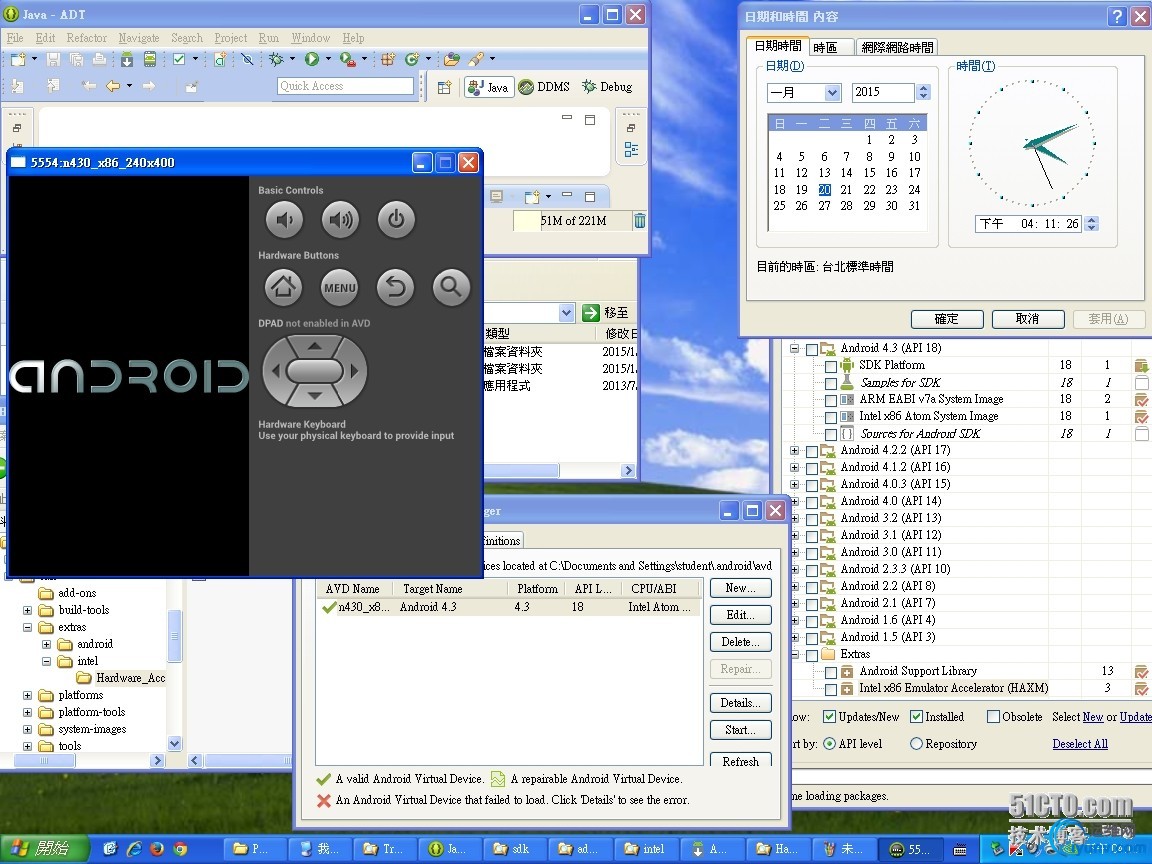
Task: Click the Start... button in AVD Manager
Action: coord(740,730)
